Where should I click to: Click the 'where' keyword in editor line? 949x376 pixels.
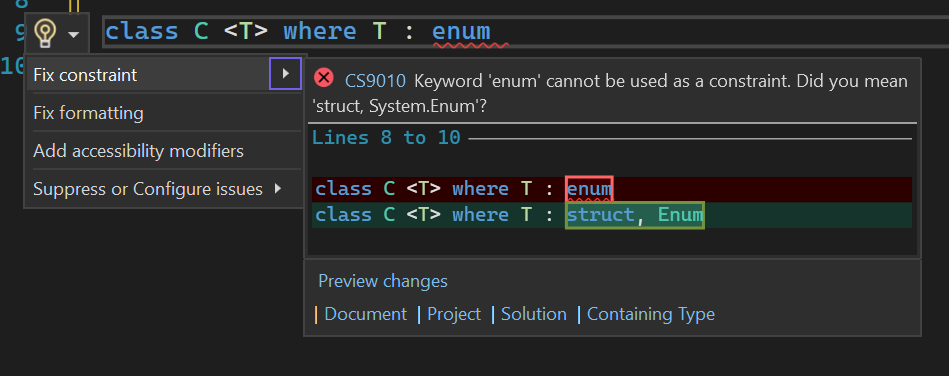[x=320, y=31]
